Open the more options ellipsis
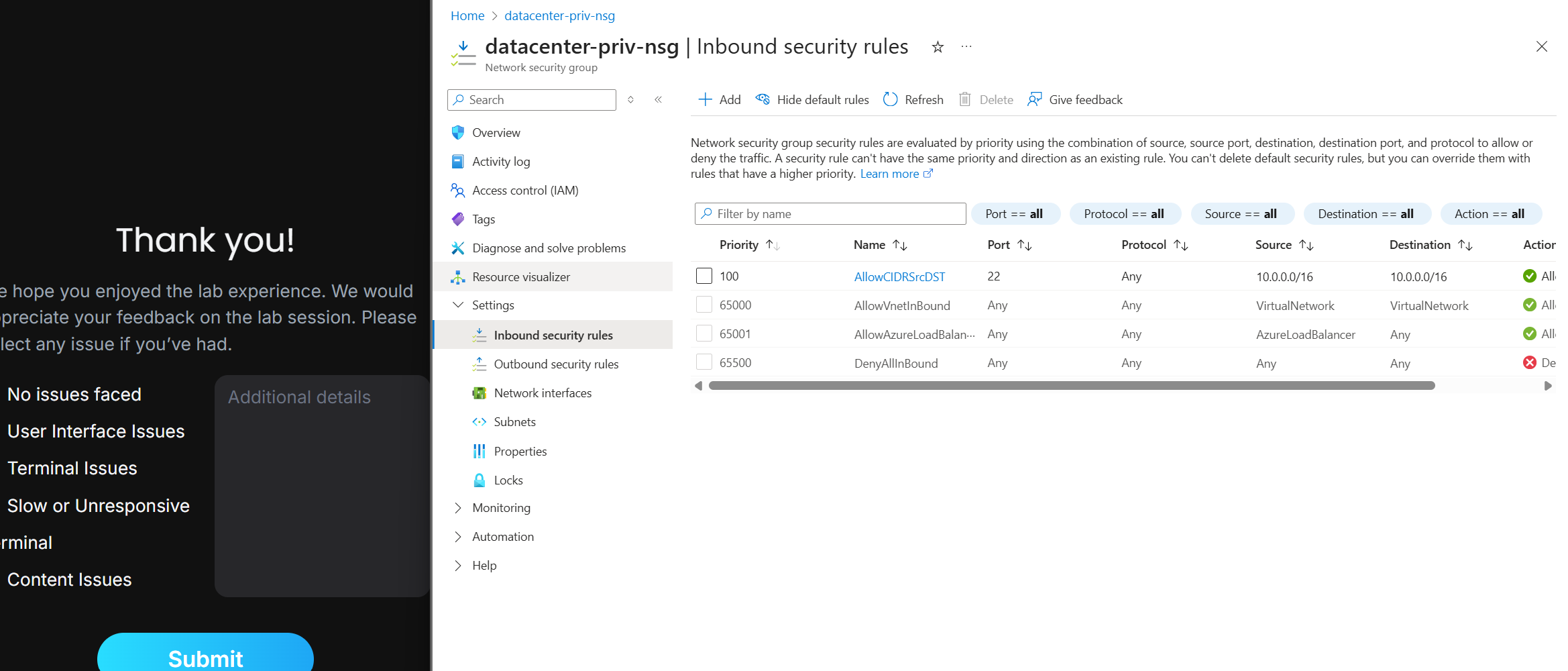Screen dimensions: 1568x671 (966, 47)
